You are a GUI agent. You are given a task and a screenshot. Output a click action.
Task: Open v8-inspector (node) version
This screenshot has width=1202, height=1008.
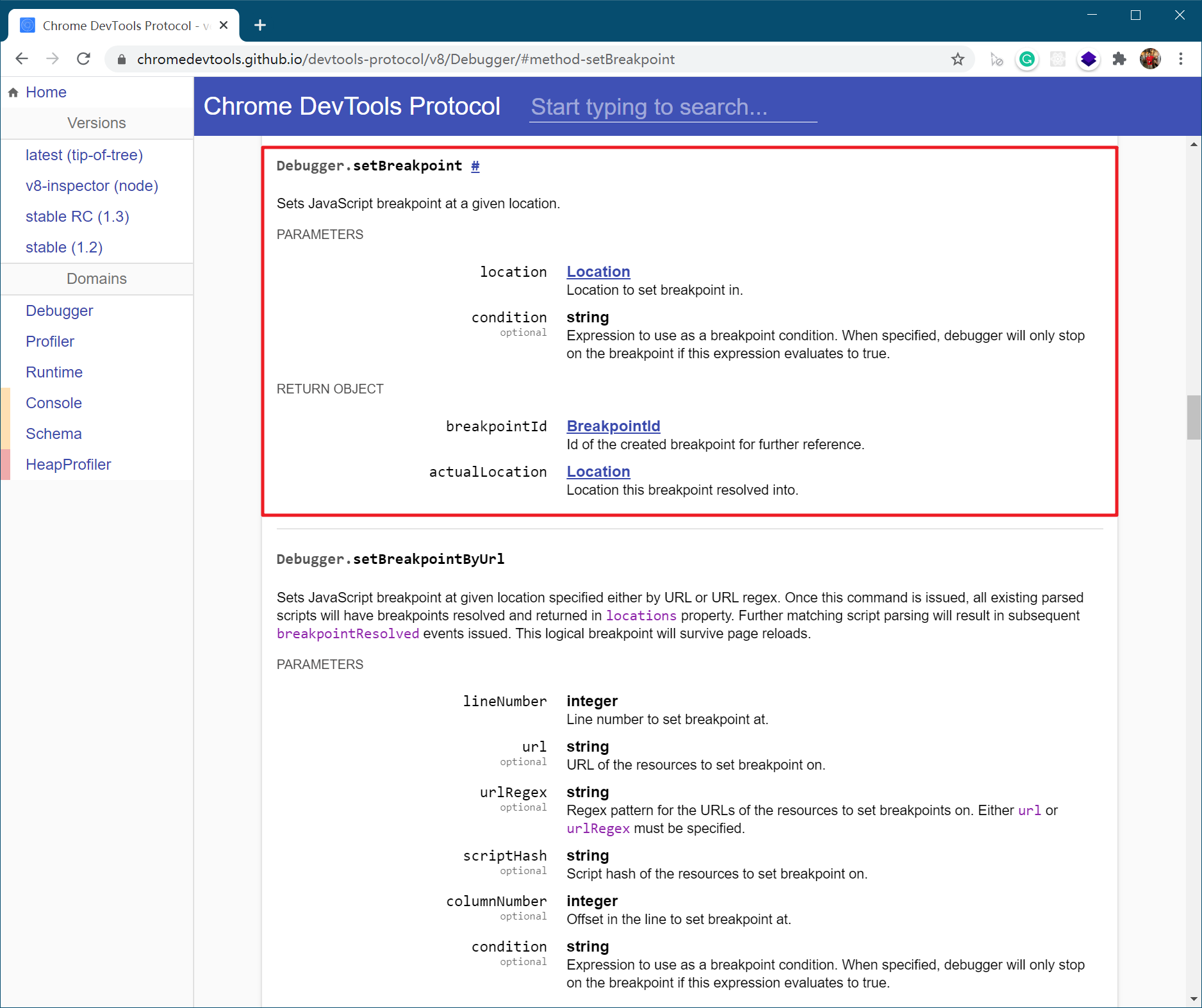click(92, 186)
